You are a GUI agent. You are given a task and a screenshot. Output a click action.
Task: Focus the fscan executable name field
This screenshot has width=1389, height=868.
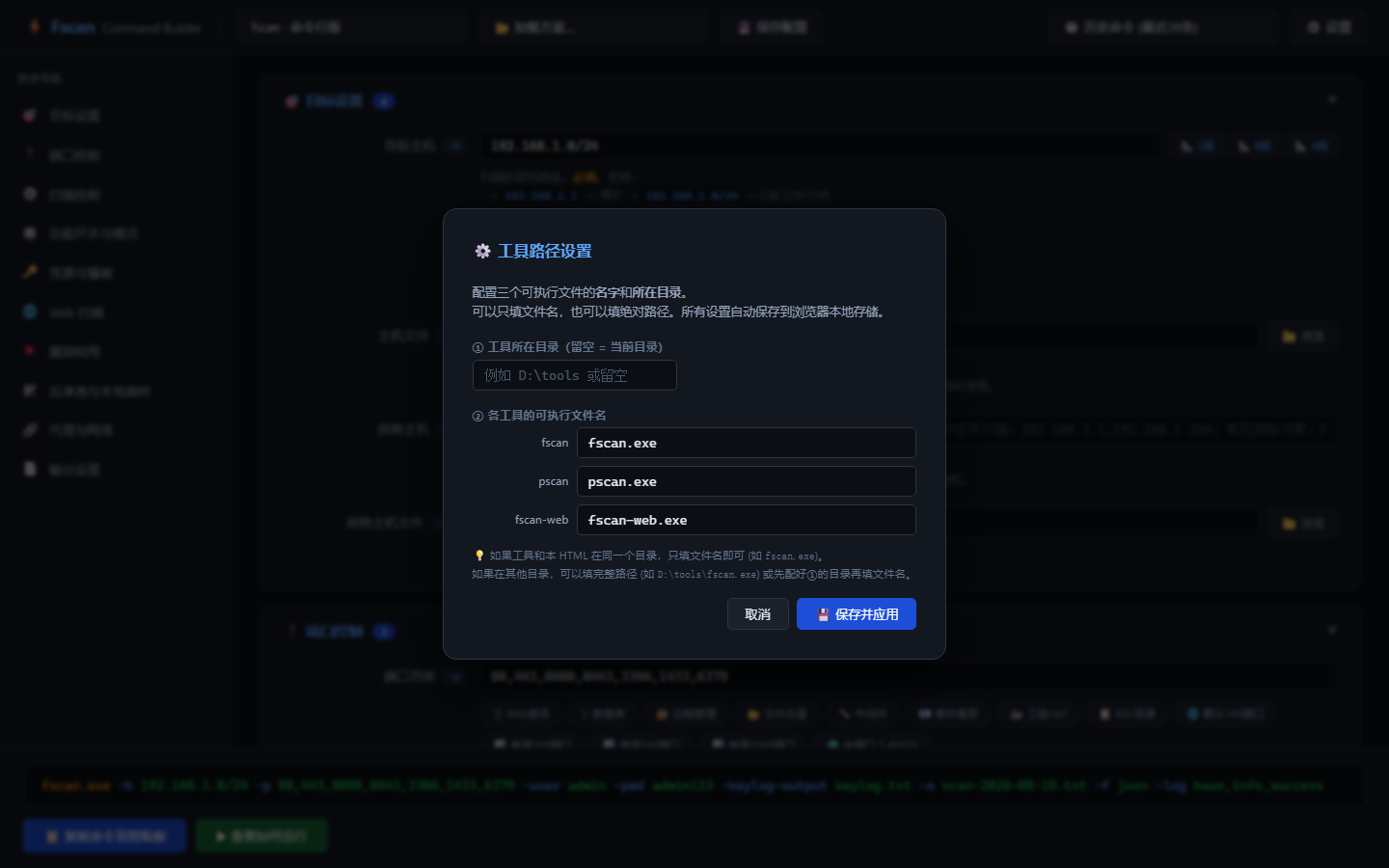pyautogui.click(x=746, y=443)
